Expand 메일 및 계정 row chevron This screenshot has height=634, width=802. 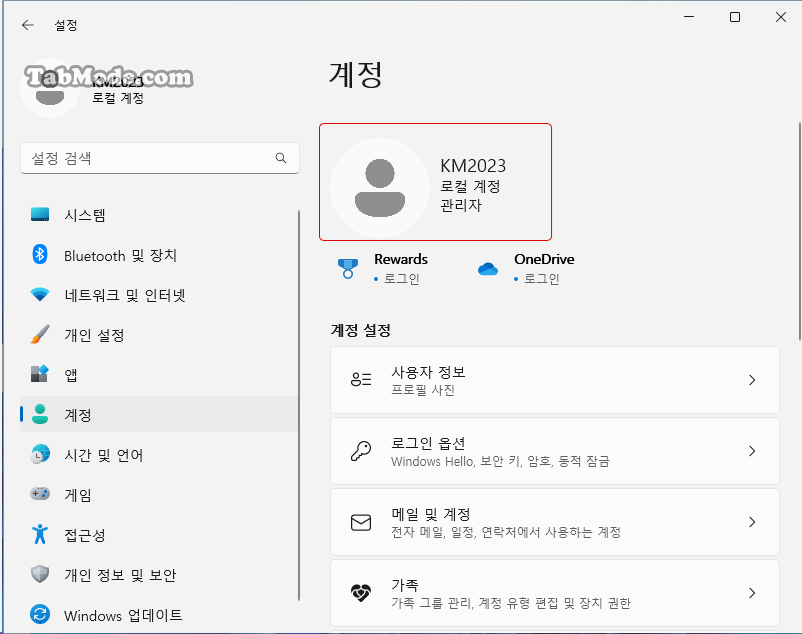[752, 522]
